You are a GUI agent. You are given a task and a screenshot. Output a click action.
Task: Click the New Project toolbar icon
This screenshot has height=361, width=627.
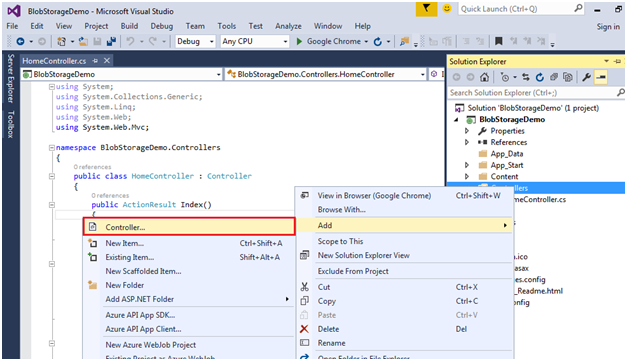tap(61, 41)
